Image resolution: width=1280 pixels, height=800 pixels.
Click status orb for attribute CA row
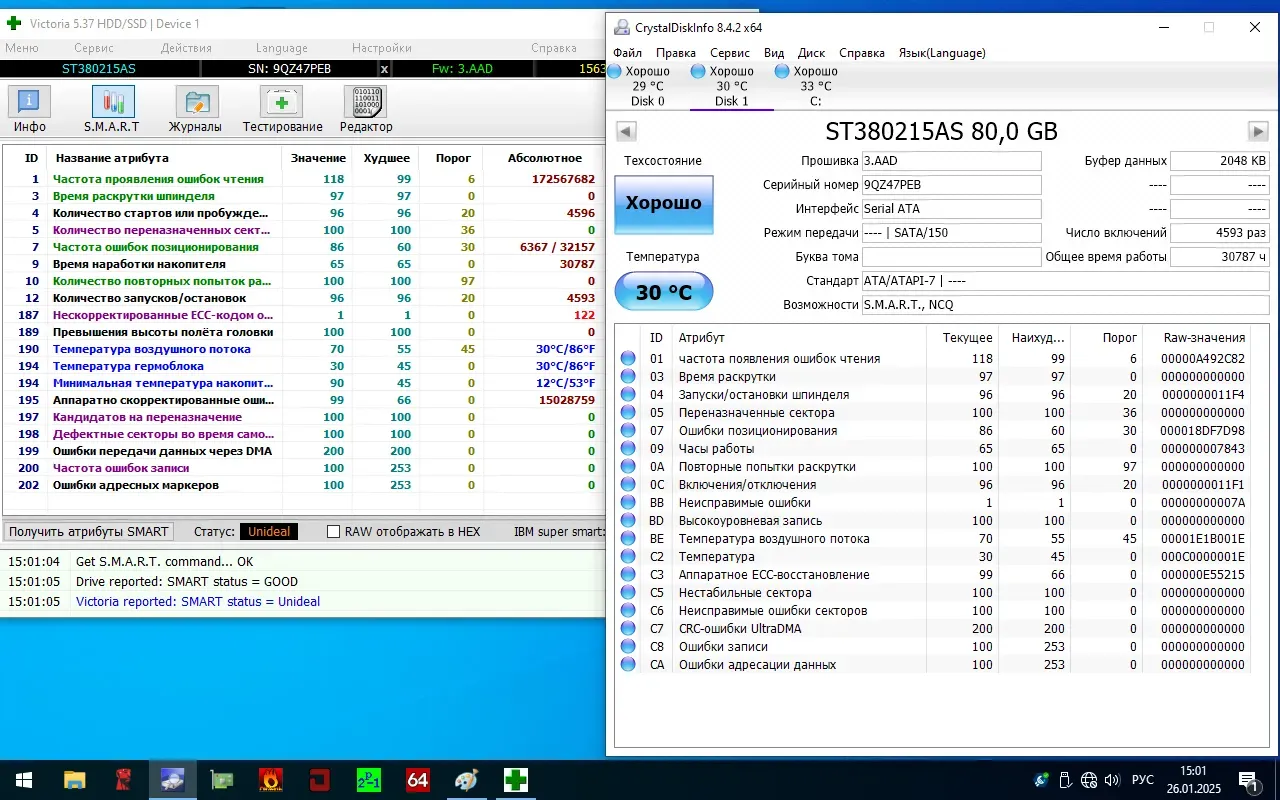coord(628,665)
